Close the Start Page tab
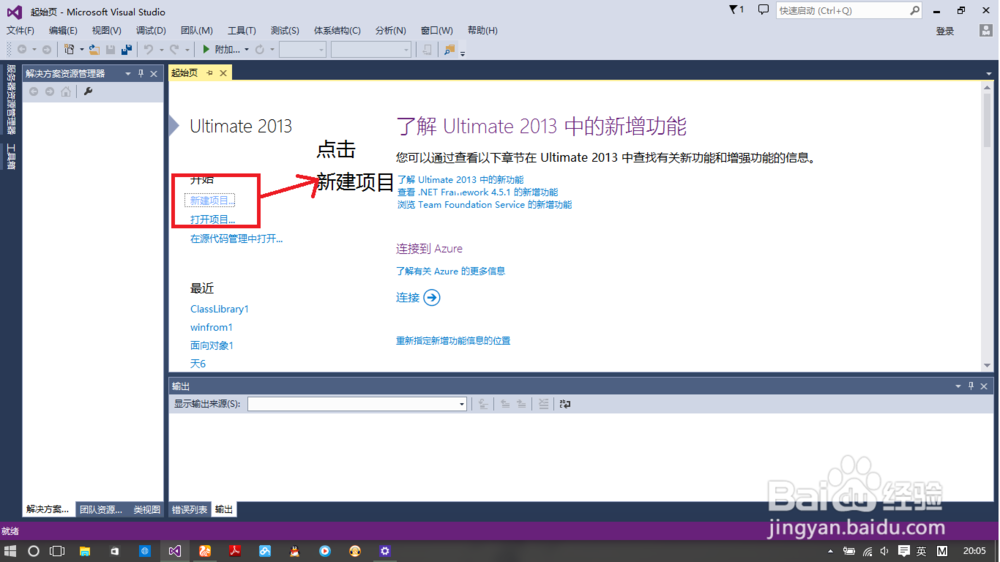1000x562 pixels. pos(223,73)
